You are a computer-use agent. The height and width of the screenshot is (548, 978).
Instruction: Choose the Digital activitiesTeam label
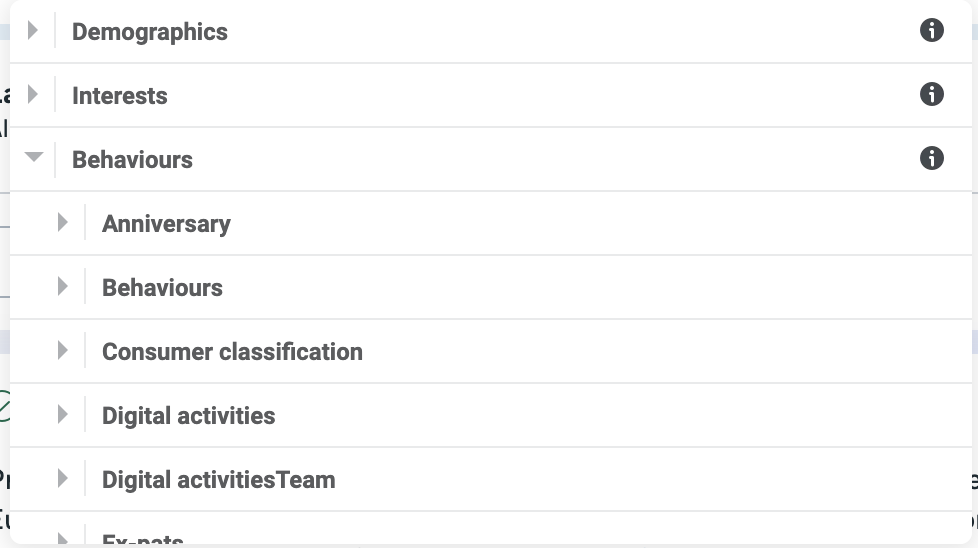coord(218,480)
